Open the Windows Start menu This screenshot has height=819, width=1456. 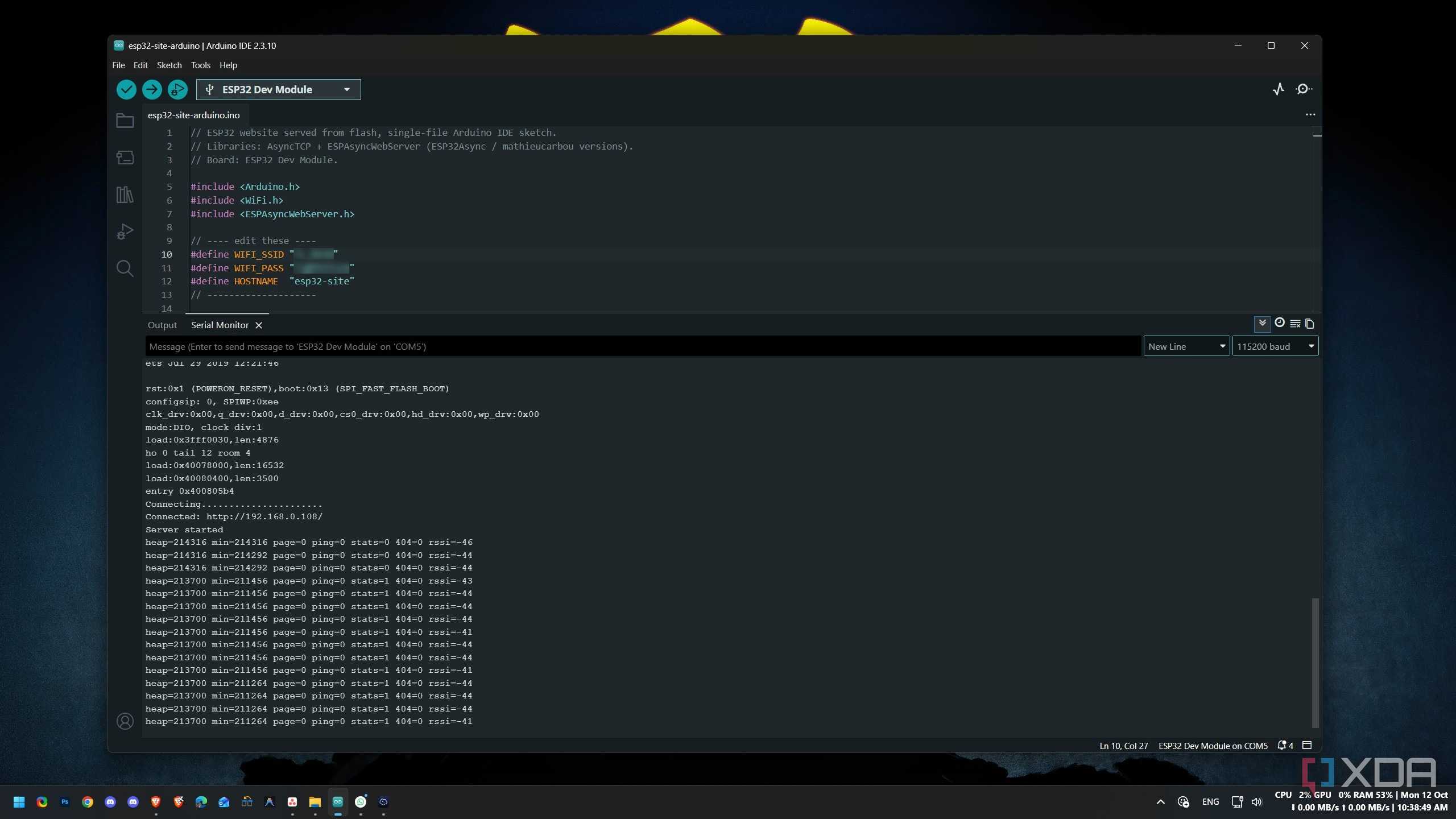(19, 802)
